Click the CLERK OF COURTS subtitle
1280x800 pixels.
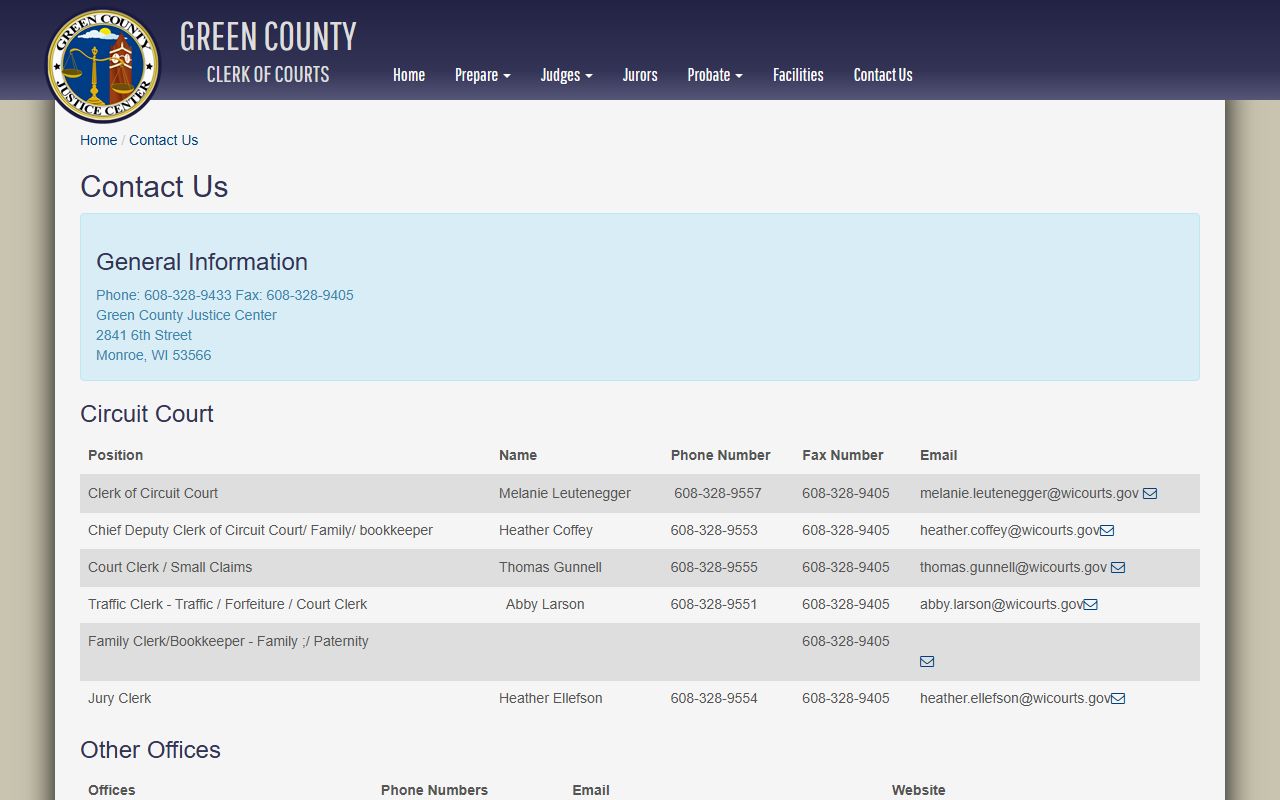[x=268, y=75]
